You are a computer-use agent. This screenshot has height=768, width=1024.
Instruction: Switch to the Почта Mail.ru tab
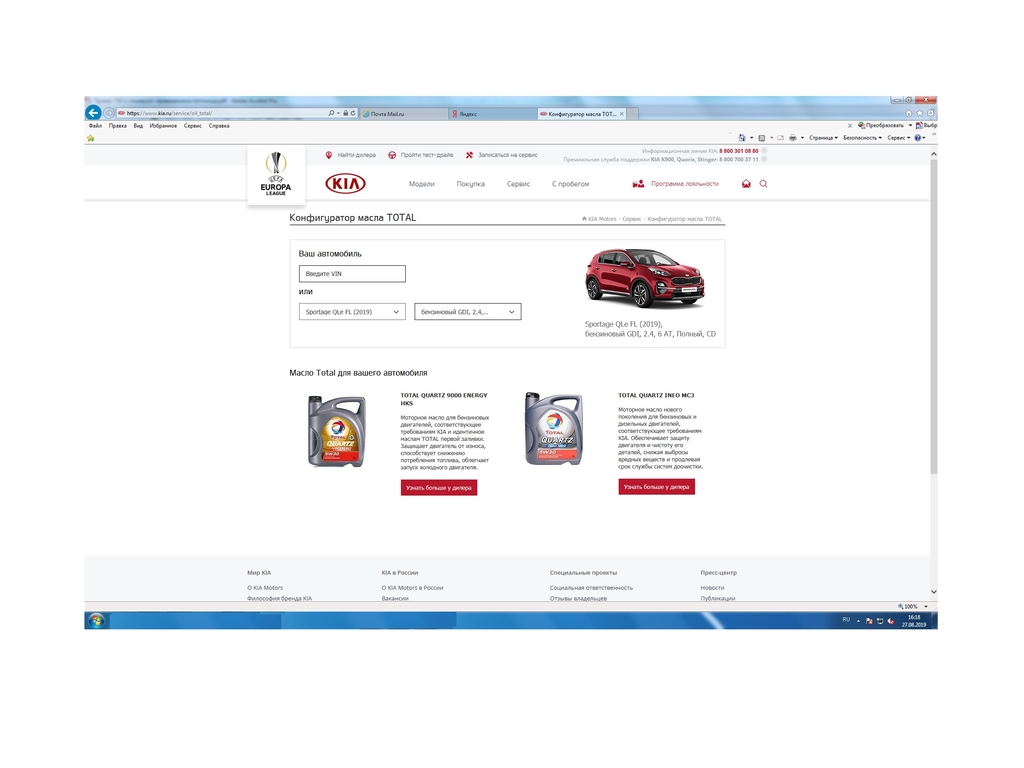404,114
